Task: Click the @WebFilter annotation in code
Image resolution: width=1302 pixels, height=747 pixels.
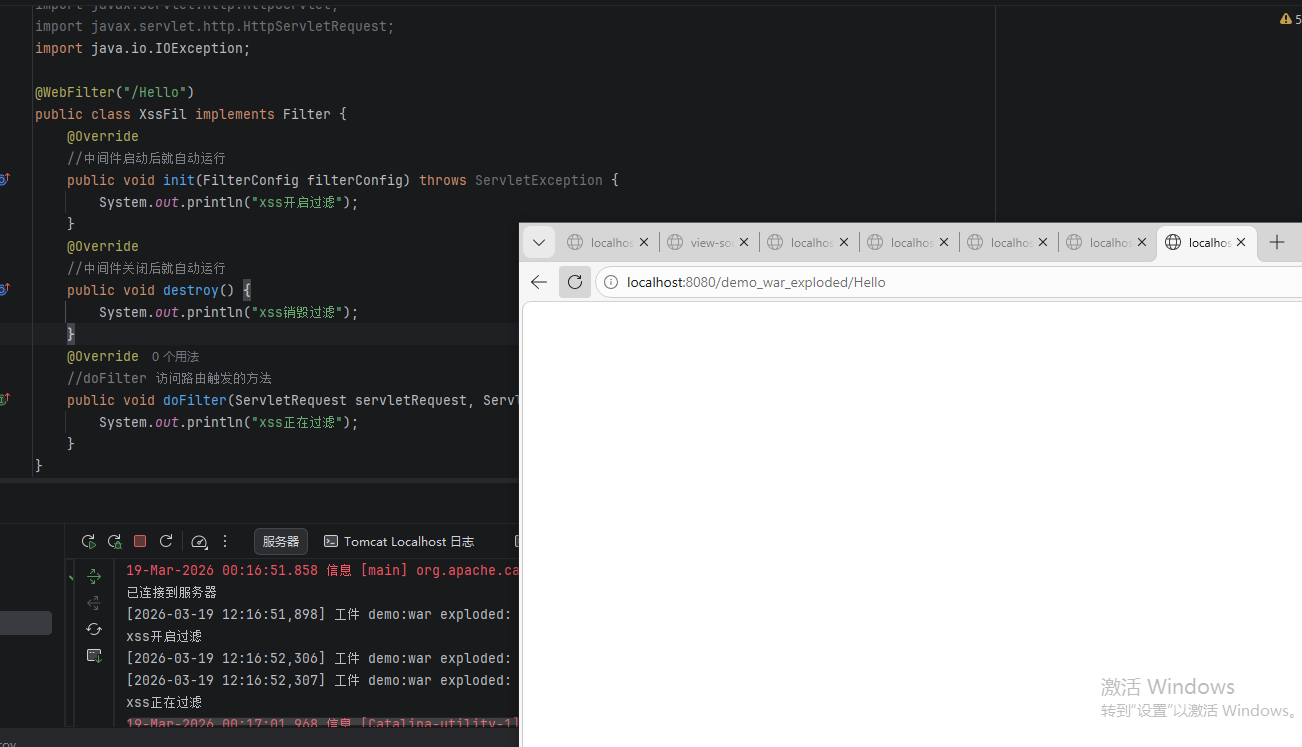Action: click(75, 92)
